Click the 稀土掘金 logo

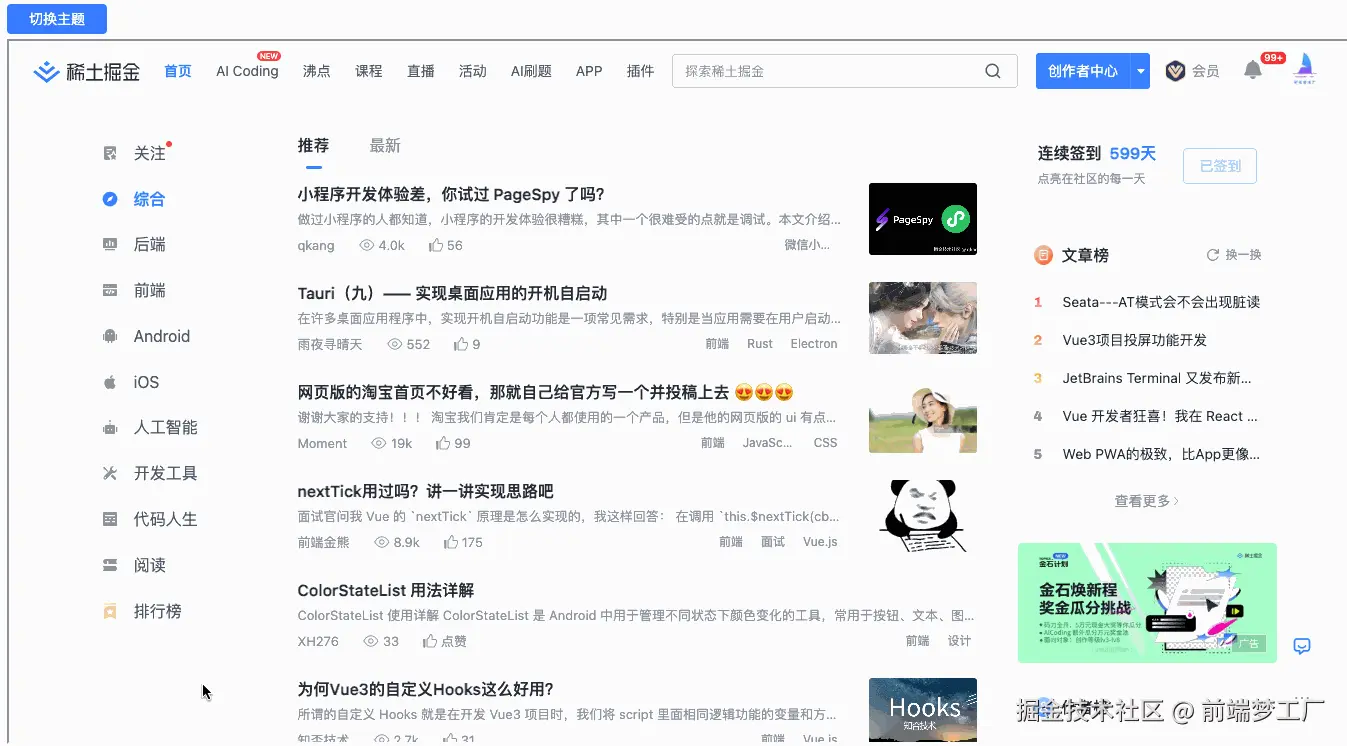(87, 71)
